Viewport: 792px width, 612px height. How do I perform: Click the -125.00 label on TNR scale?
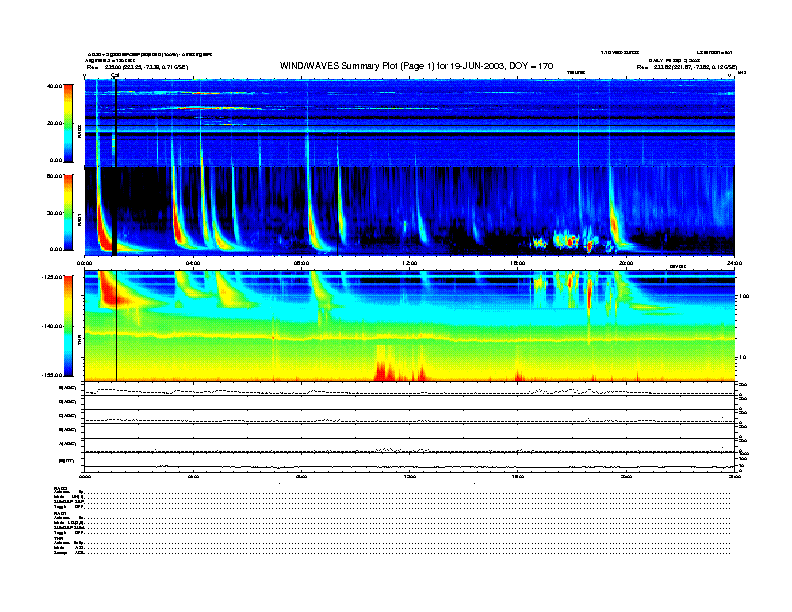pos(53,277)
